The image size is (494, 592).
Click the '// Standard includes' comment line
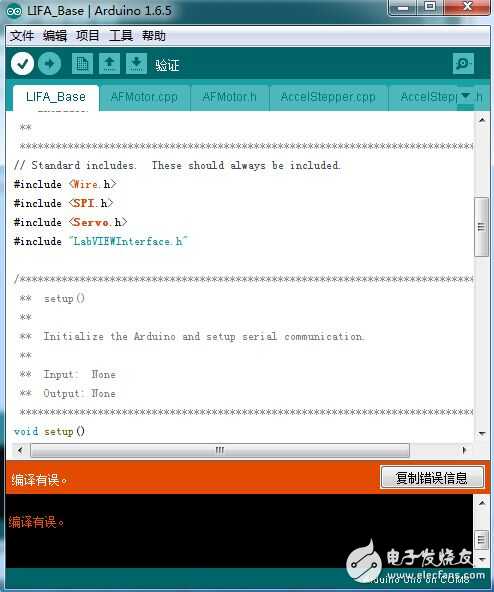click(177, 165)
